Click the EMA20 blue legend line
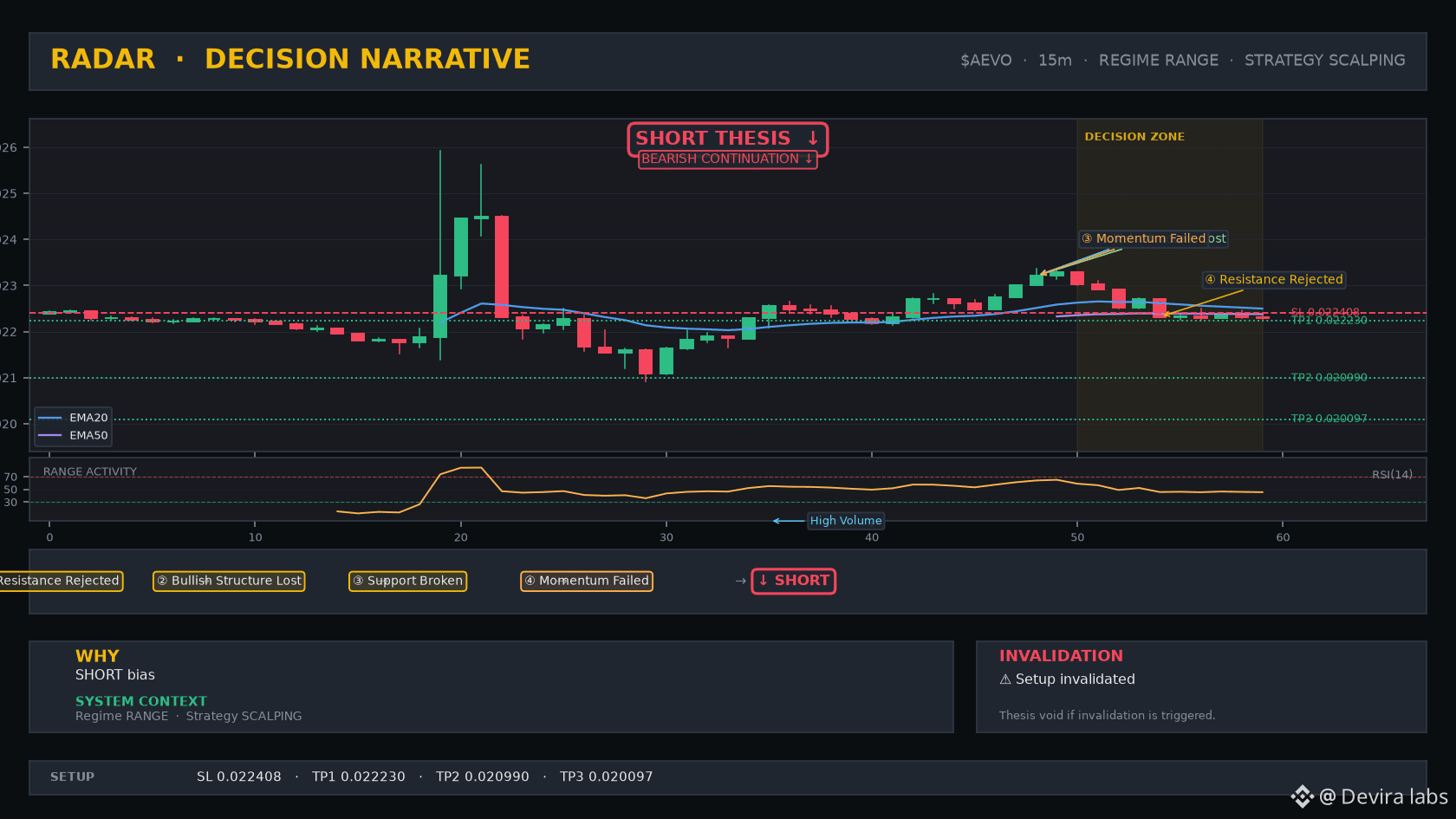The height and width of the screenshot is (819, 1456). [x=50, y=418]
